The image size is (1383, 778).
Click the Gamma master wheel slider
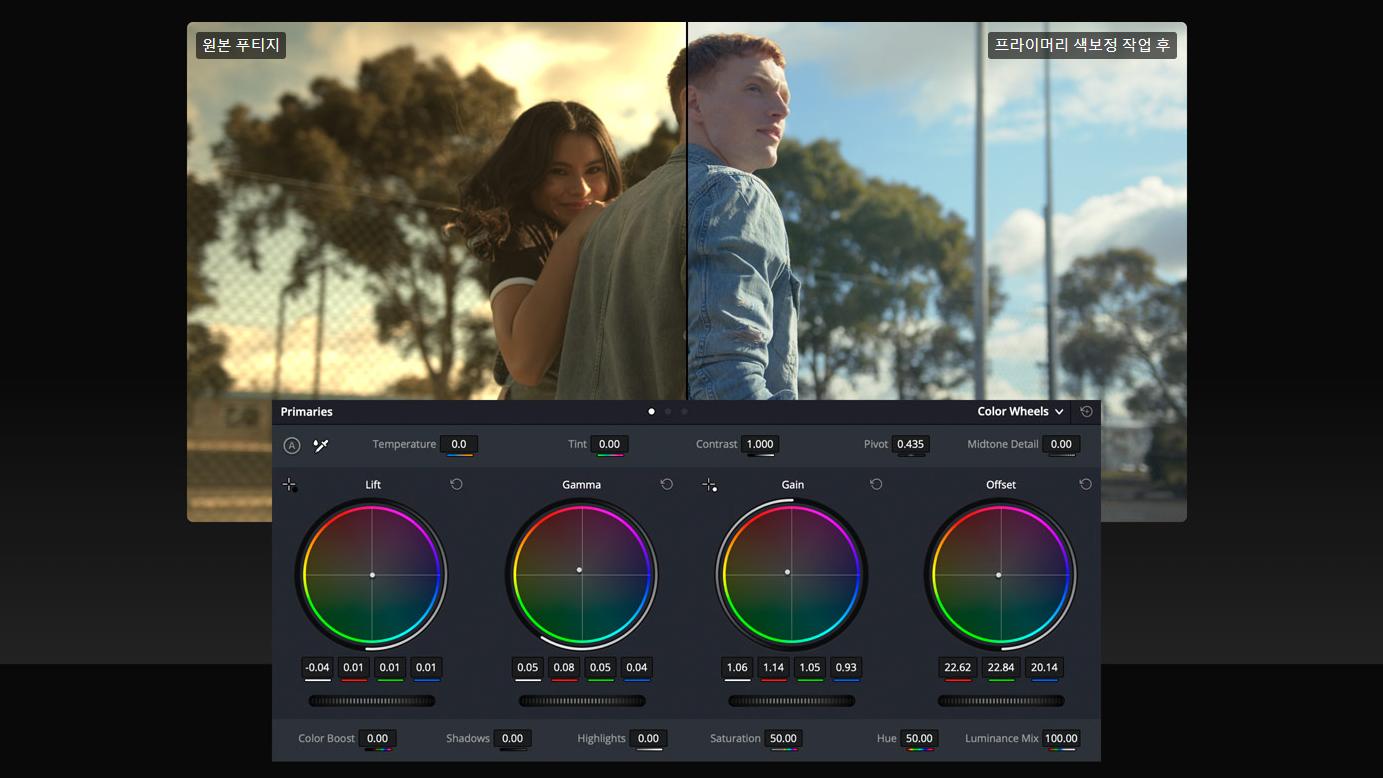coord(582,701)
